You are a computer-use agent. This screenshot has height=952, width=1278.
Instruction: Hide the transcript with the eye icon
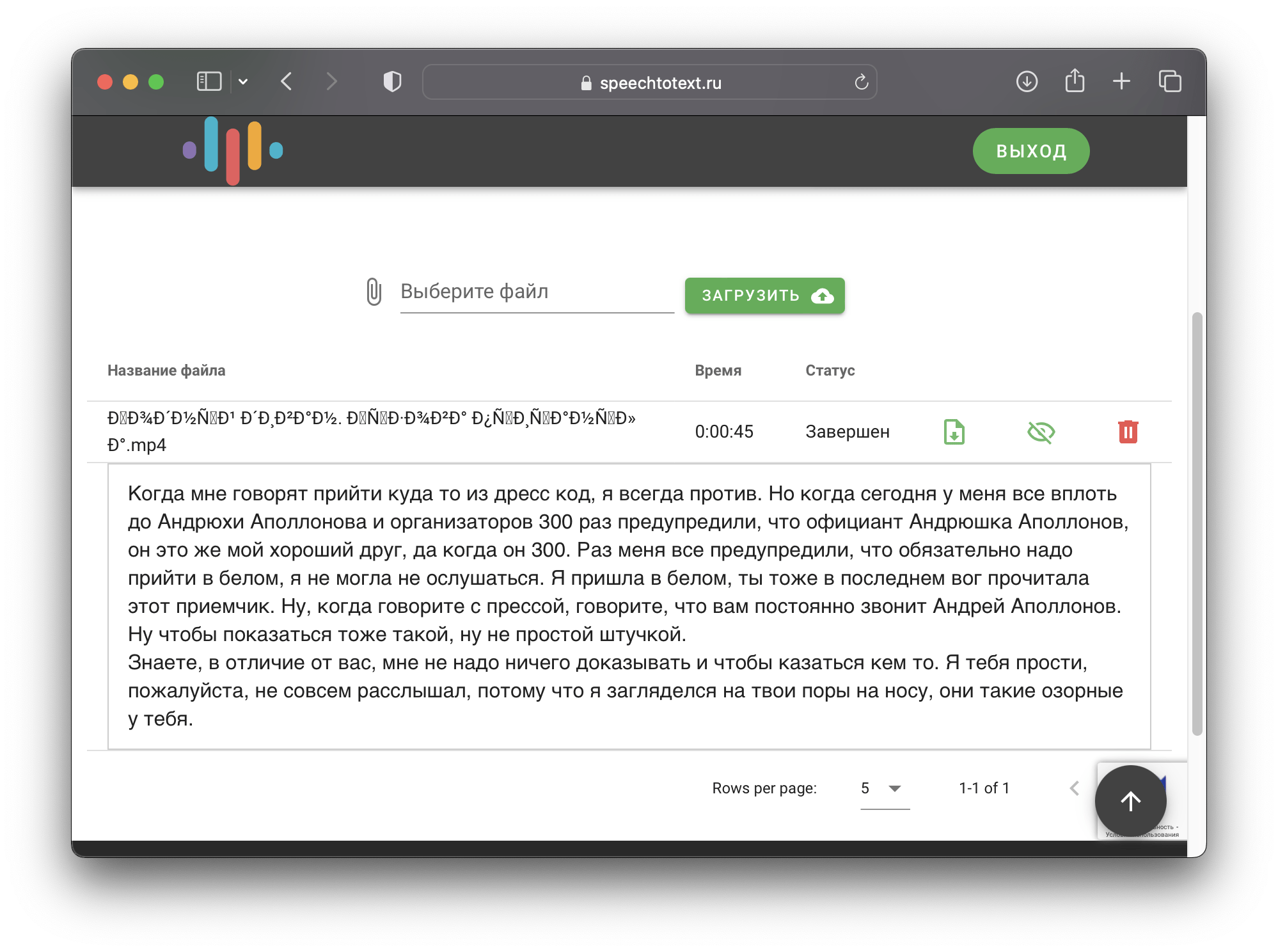1041,432
